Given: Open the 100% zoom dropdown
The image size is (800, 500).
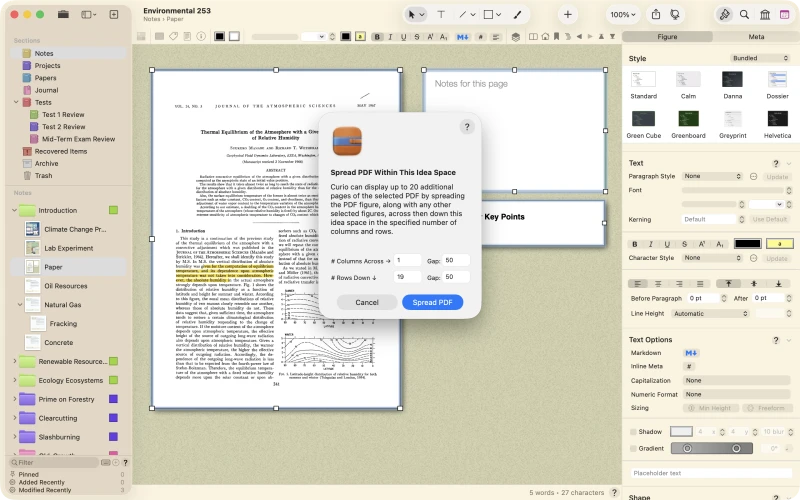Looking at the screenshot, I should 623,15.
